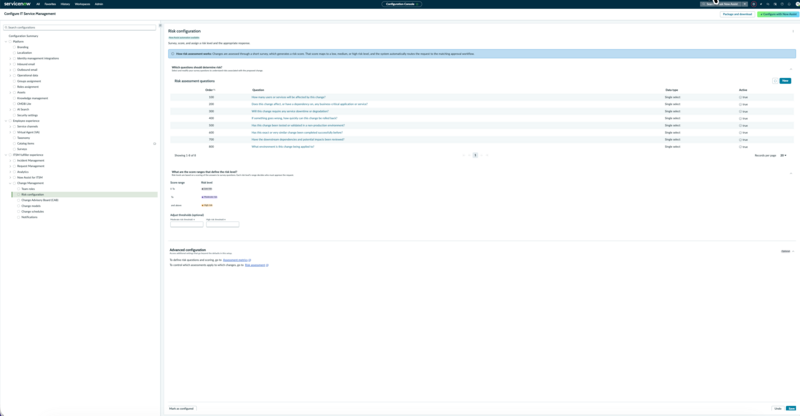This screenshot has height=416, width=800.
Task: Open the dropdown arrow beside the global search
Action: (745, 4)
